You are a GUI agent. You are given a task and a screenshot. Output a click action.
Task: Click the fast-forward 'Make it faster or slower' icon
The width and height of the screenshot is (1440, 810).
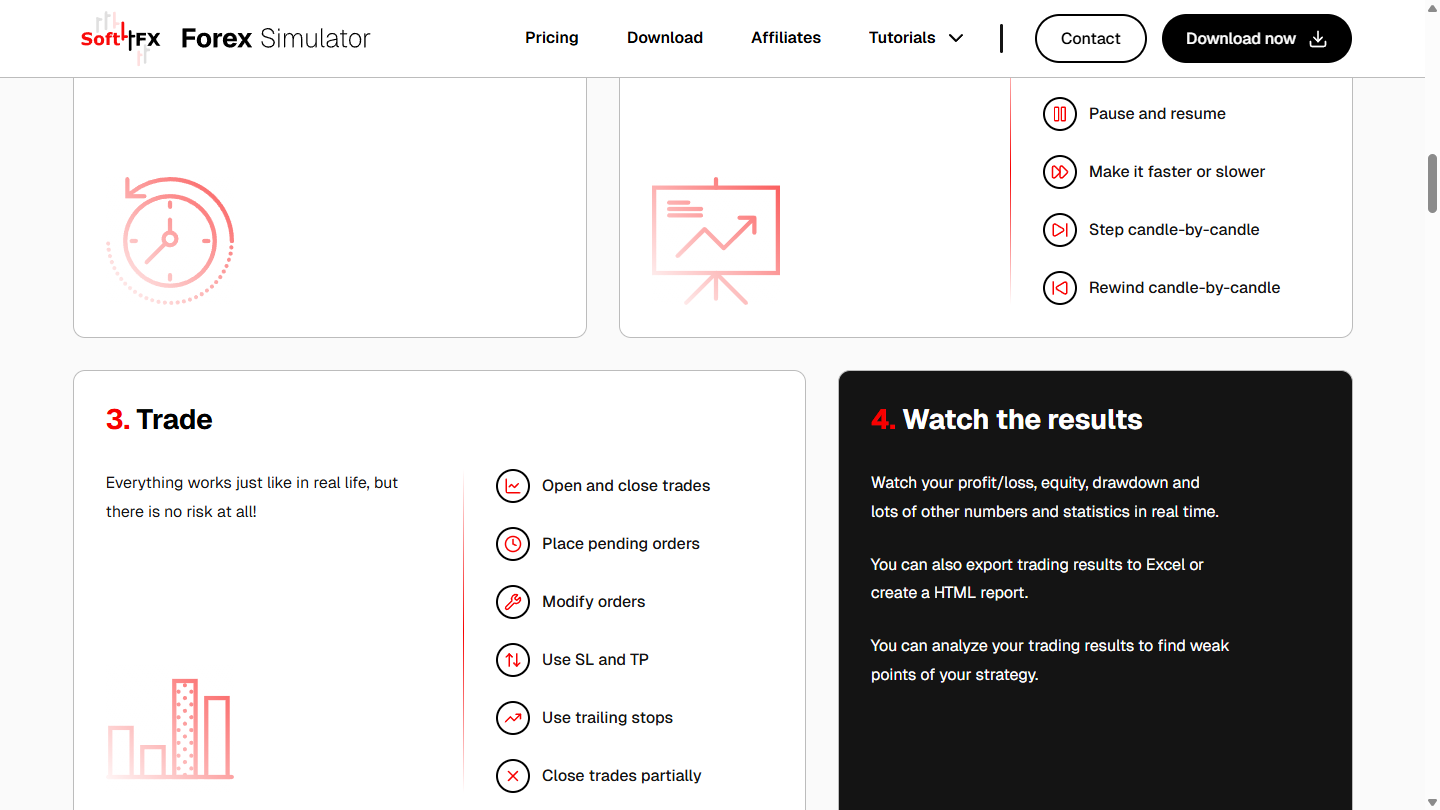coord(1060,172)
